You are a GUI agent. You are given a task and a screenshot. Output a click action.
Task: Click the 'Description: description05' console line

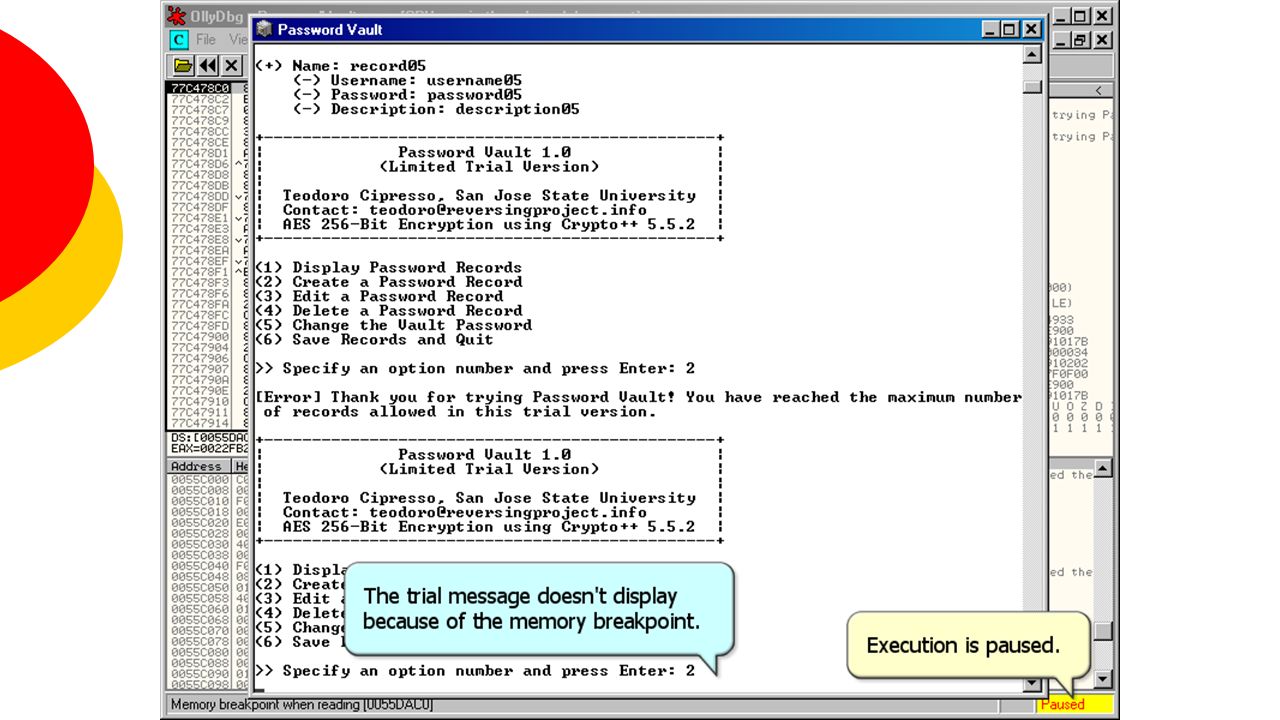pos(436,109)
